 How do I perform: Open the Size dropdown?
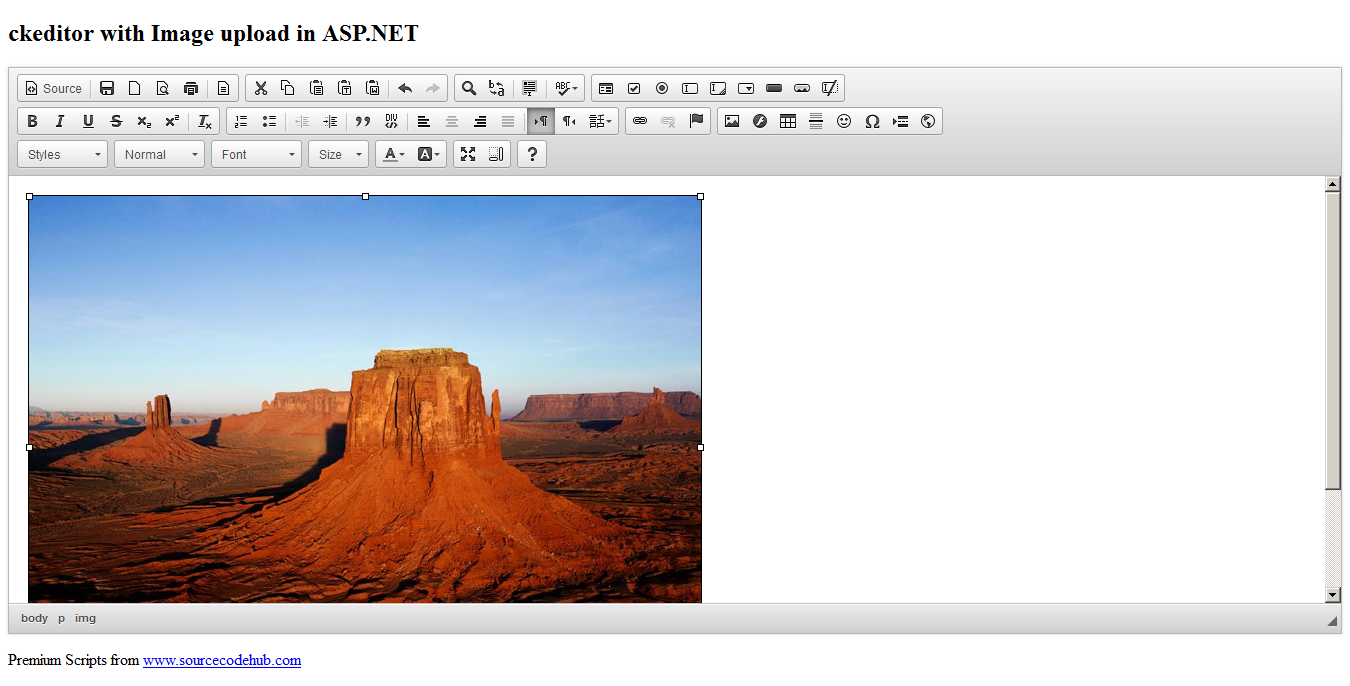[338, 154]
